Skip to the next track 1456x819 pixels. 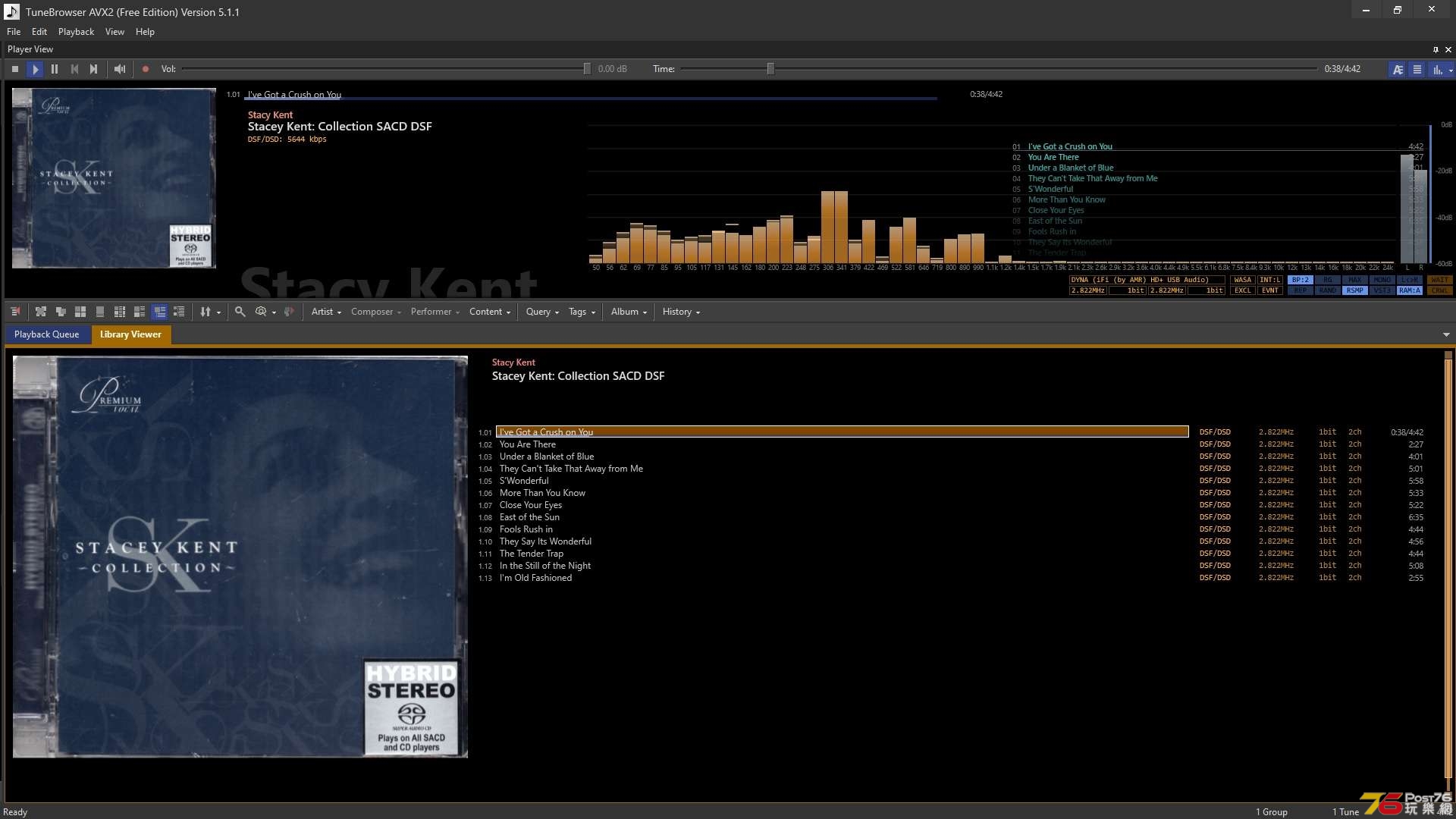(94, 69)
